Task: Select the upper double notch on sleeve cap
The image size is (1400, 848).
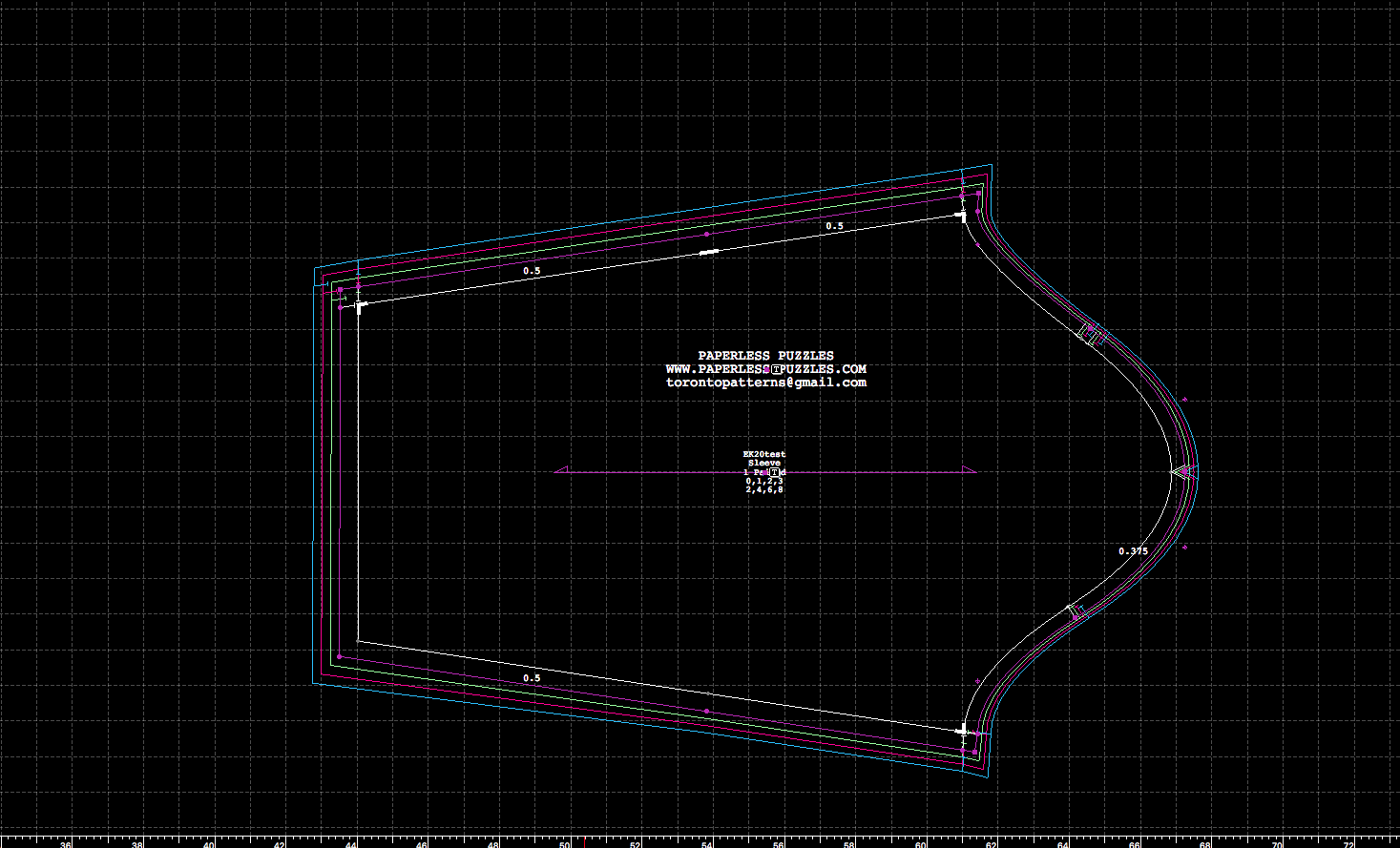Action: point(1092,333)
